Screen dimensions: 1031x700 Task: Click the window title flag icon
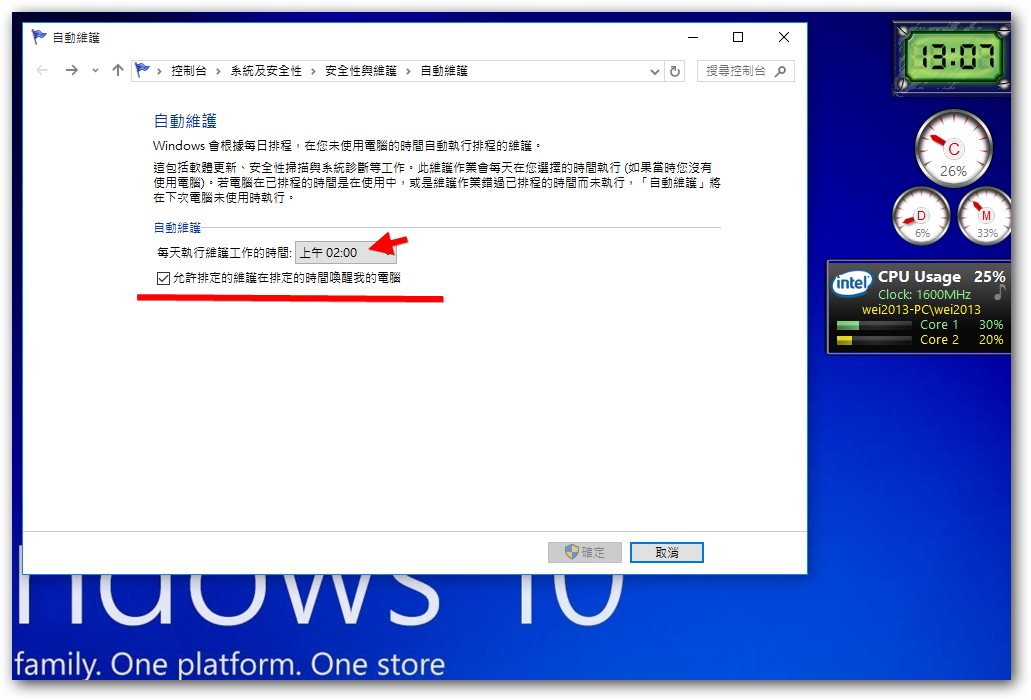[x=39, y=37]
